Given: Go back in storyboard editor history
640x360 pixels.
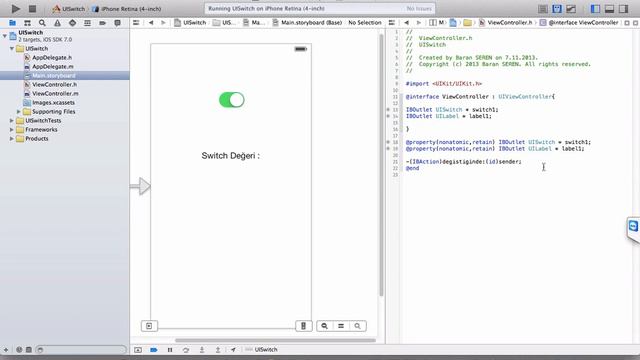Looking at the screenshot, I should [151, 22].
